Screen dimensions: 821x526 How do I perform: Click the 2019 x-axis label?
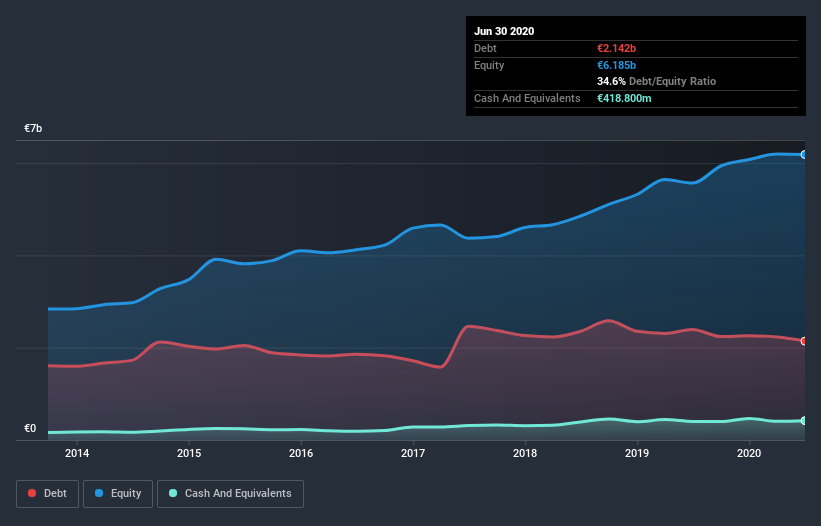click(x=637, y=453)
